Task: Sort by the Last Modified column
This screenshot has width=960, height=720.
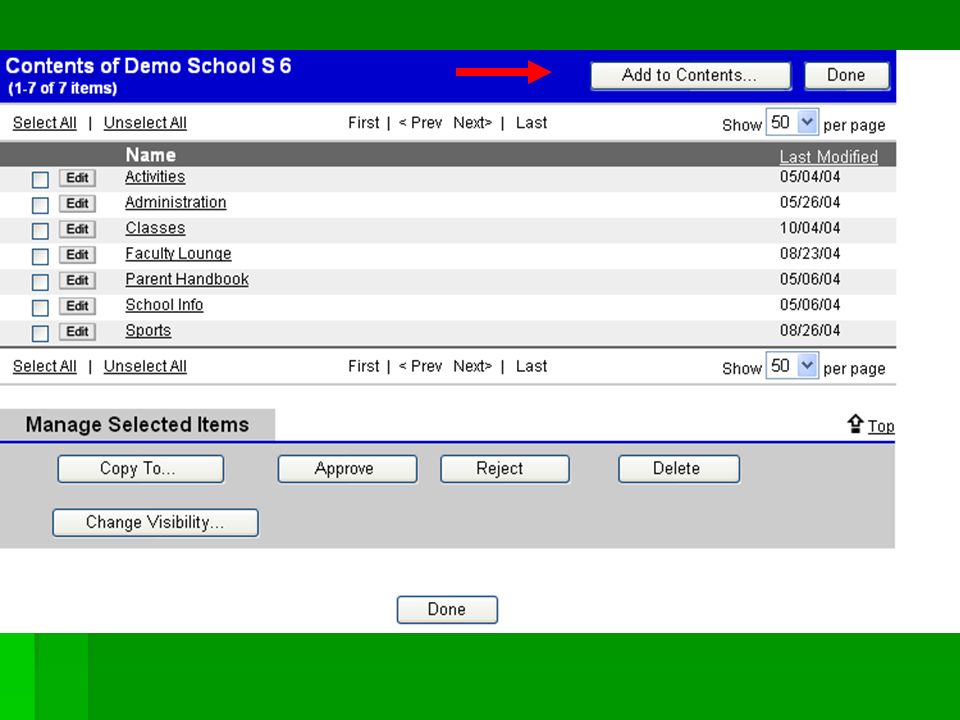Action: [828, 157]
